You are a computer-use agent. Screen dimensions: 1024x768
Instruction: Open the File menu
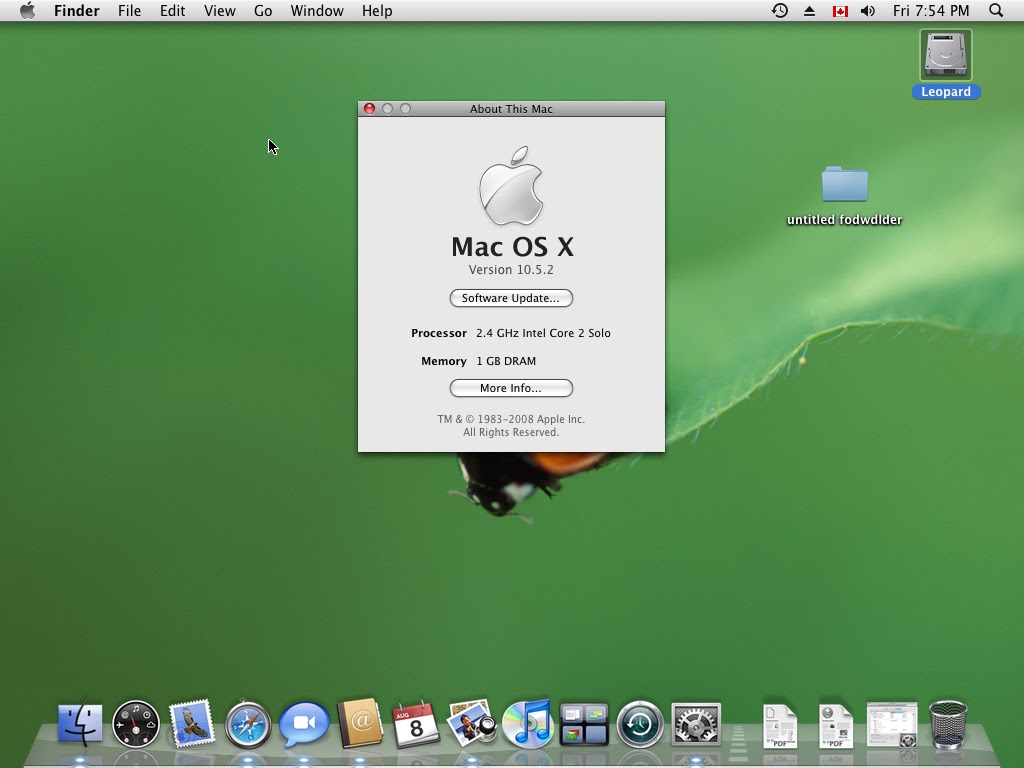pos(129,10)
